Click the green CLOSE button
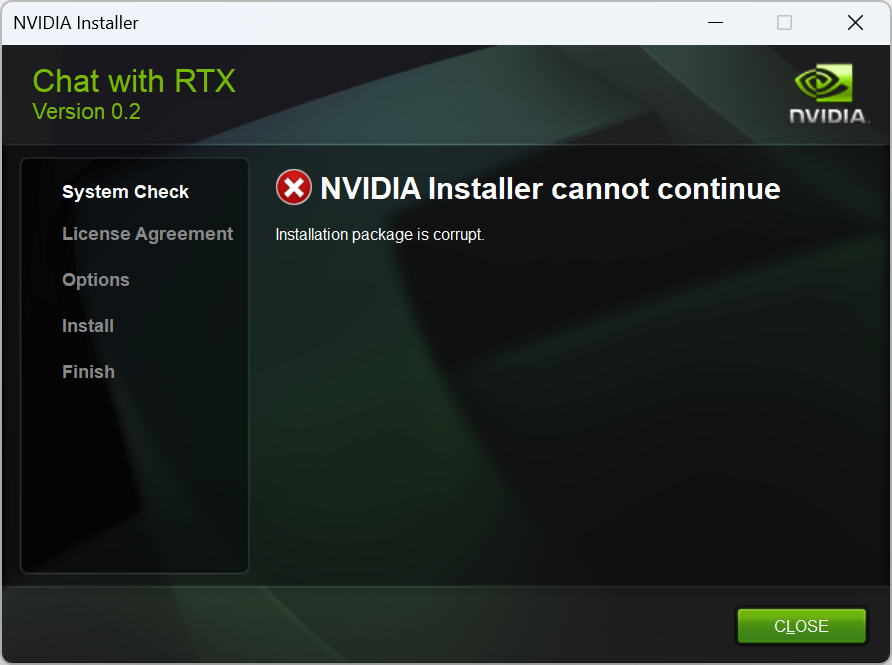 [802, 626]
